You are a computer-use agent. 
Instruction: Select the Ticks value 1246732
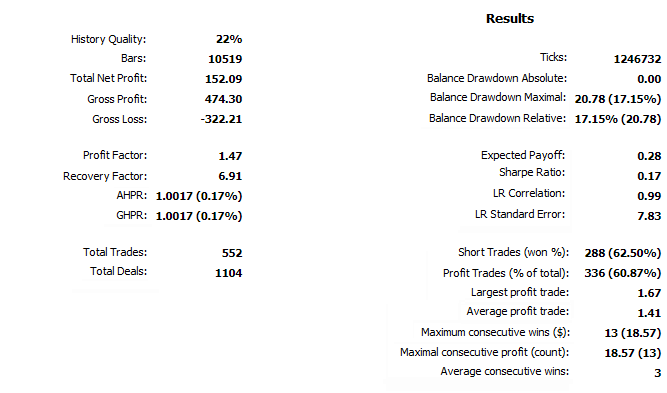tap(637, 59)
